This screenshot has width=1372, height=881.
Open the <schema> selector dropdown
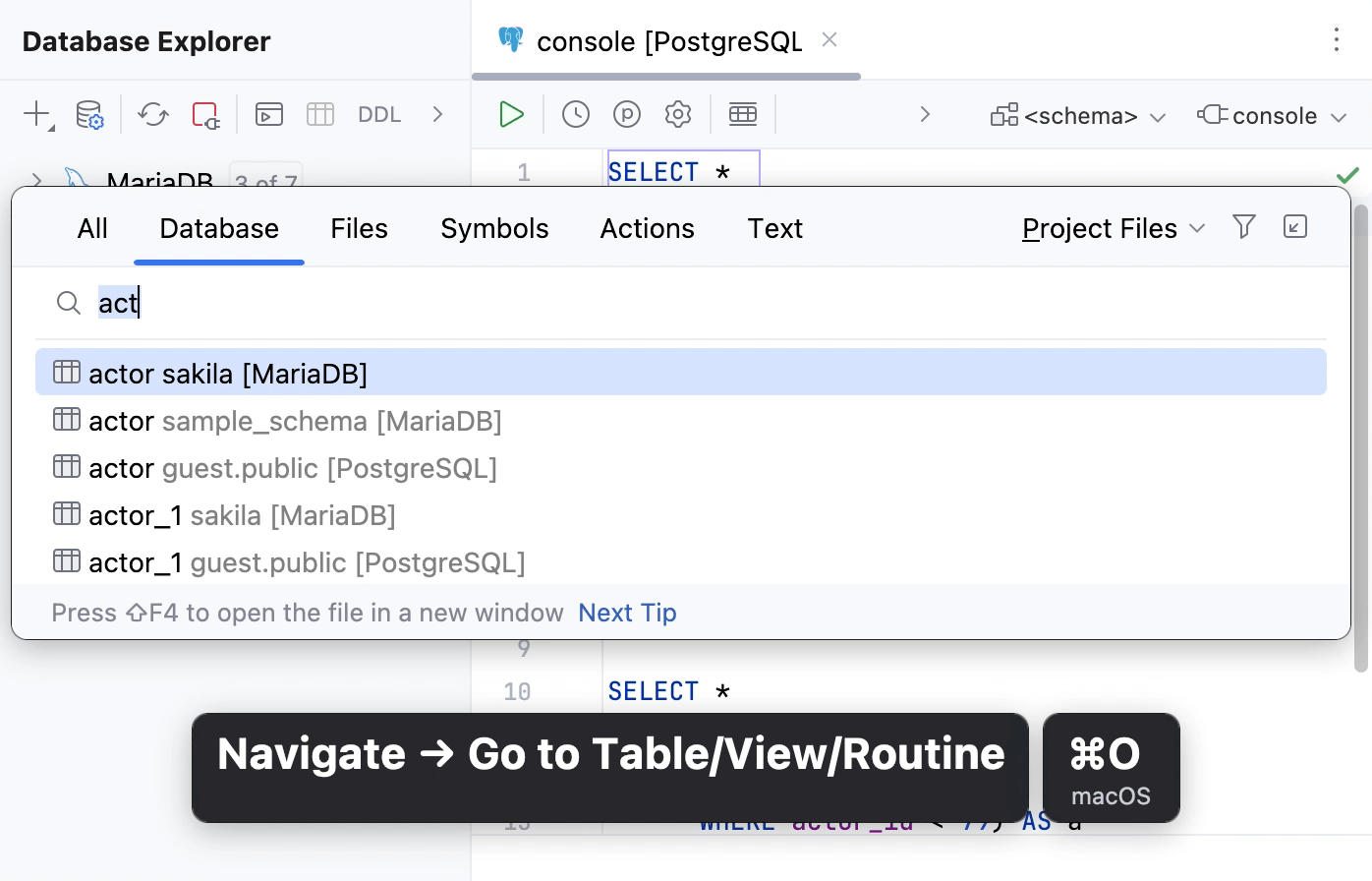pos(1077,116)
